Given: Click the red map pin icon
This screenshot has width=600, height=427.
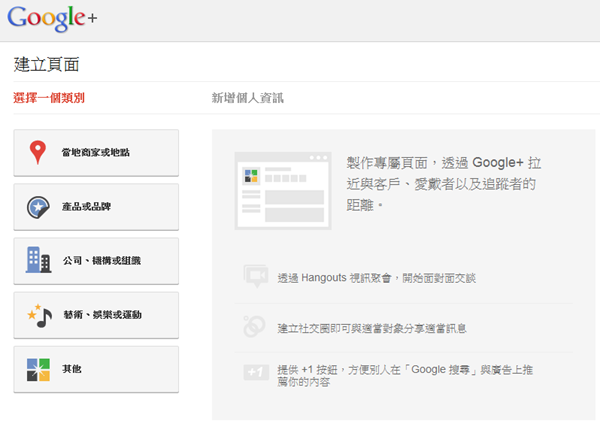Looking at the screenshot, I should pos(39,153).
